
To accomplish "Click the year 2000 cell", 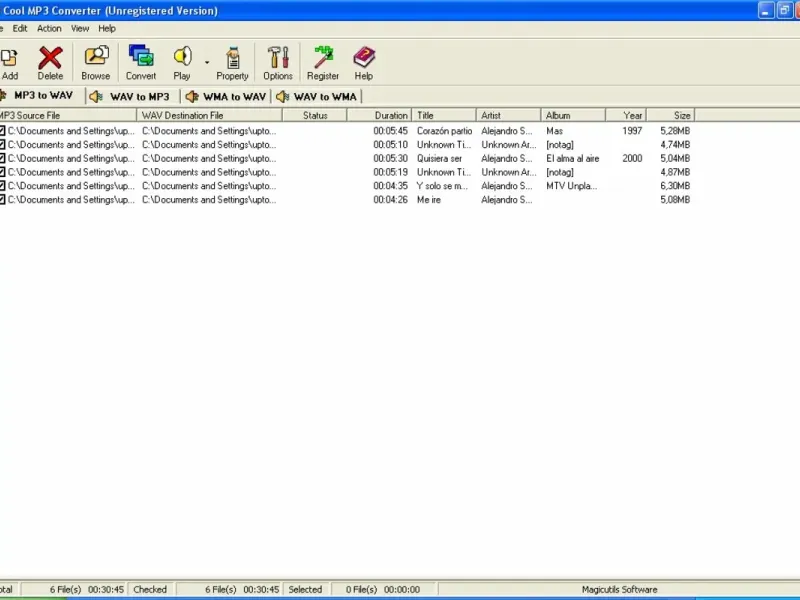I will pyautogui.click(x=632, y=159).
